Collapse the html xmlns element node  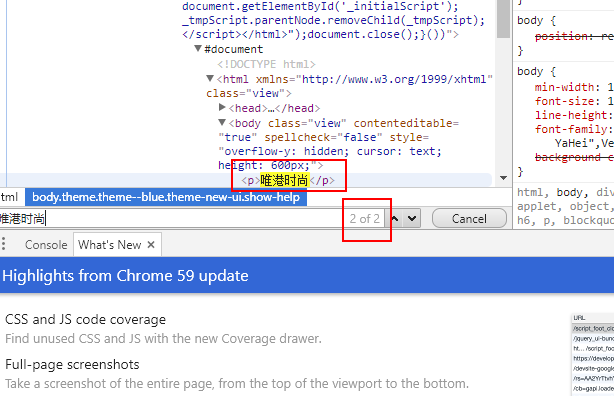pos(210,78)
